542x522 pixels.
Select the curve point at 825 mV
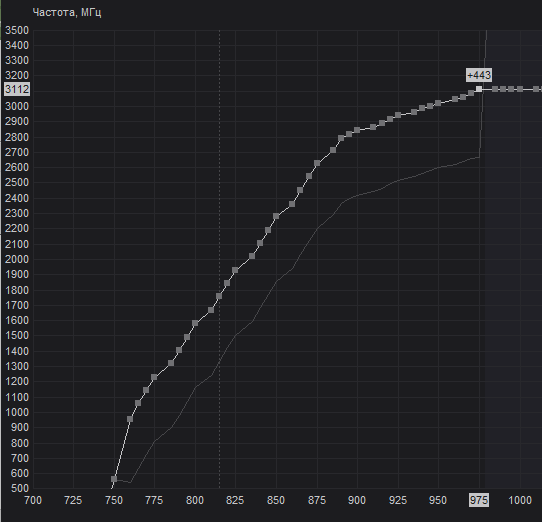235,270
